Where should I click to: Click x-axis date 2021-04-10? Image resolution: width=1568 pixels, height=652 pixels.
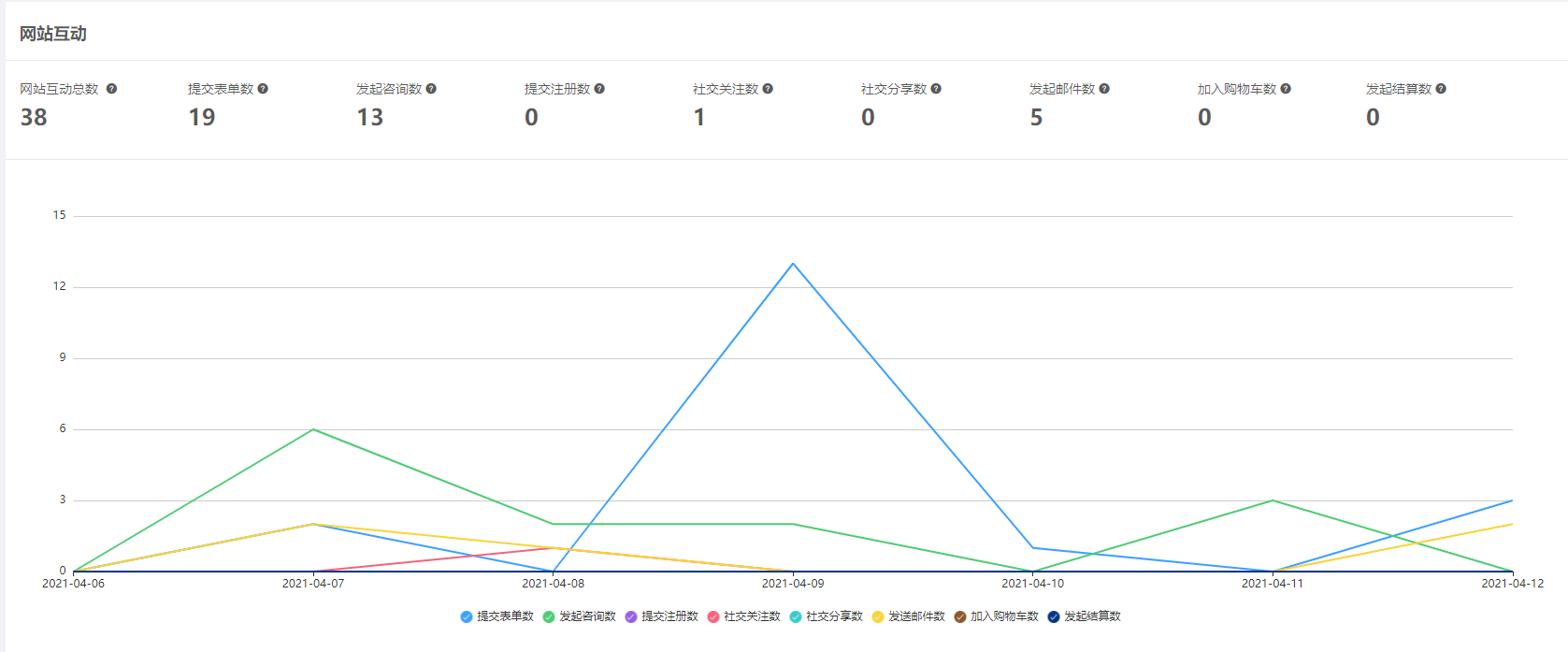1033,584
